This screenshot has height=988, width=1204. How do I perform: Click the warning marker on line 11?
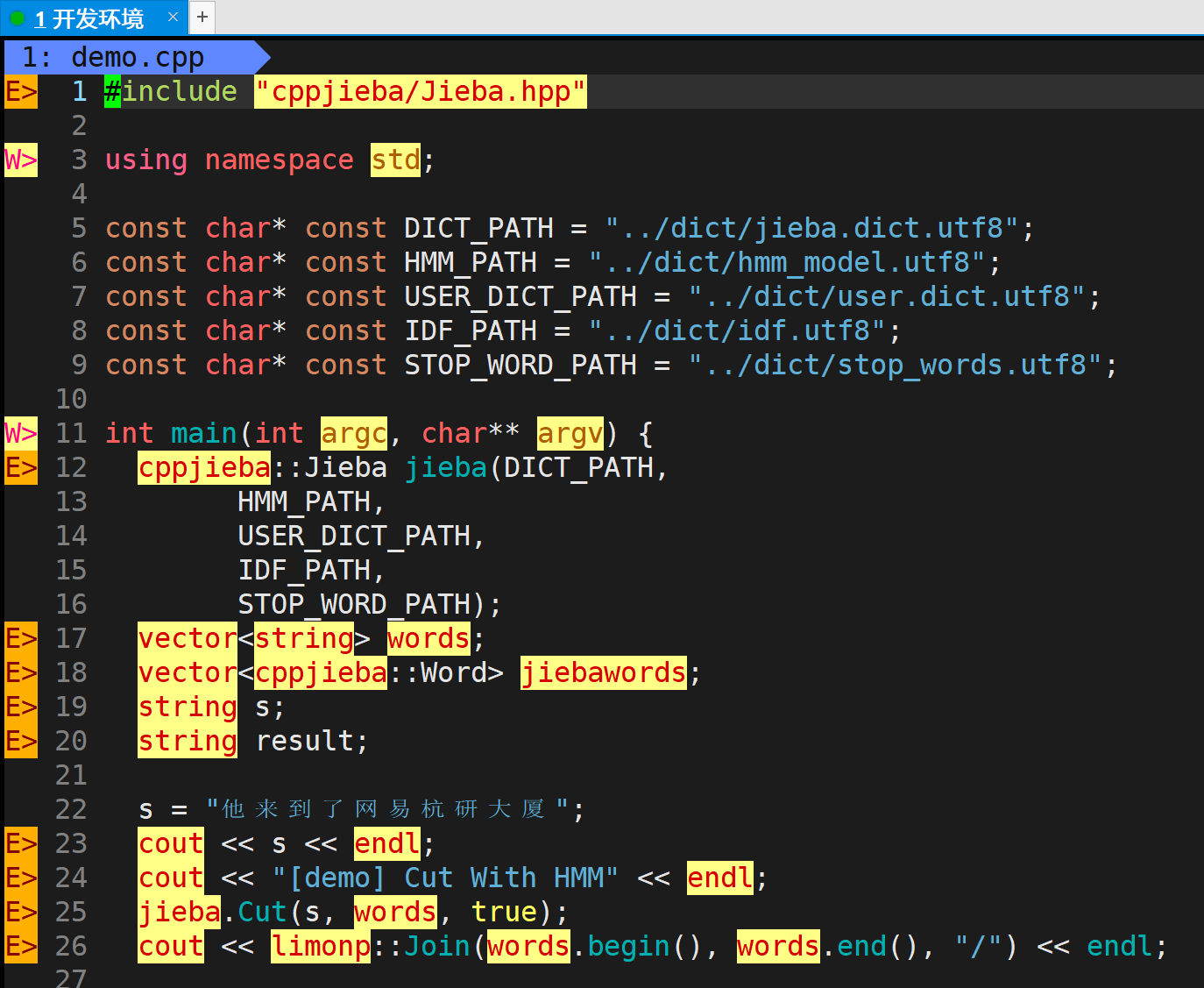[21, 433]
